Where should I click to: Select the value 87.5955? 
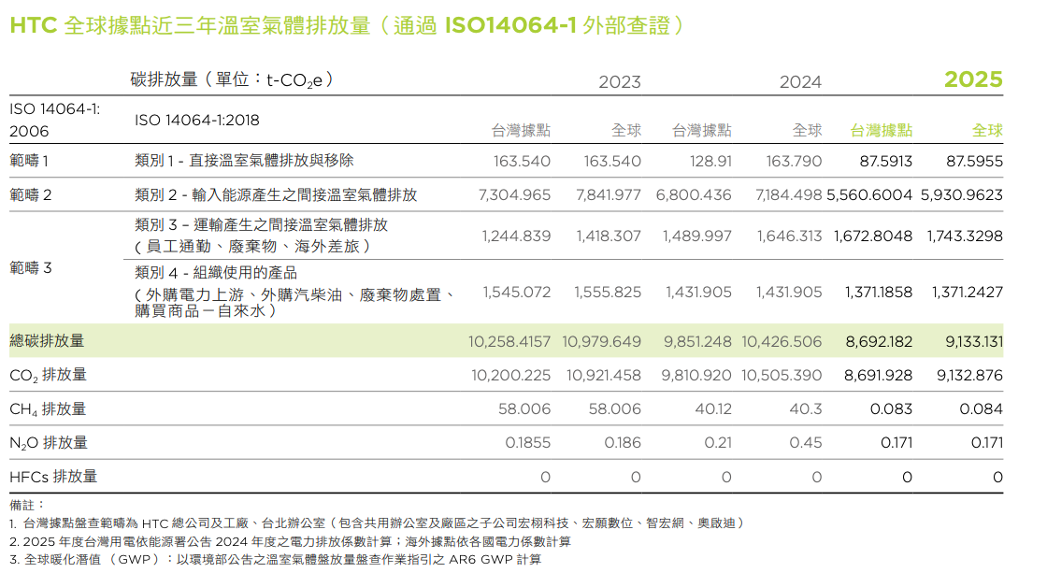974,161
